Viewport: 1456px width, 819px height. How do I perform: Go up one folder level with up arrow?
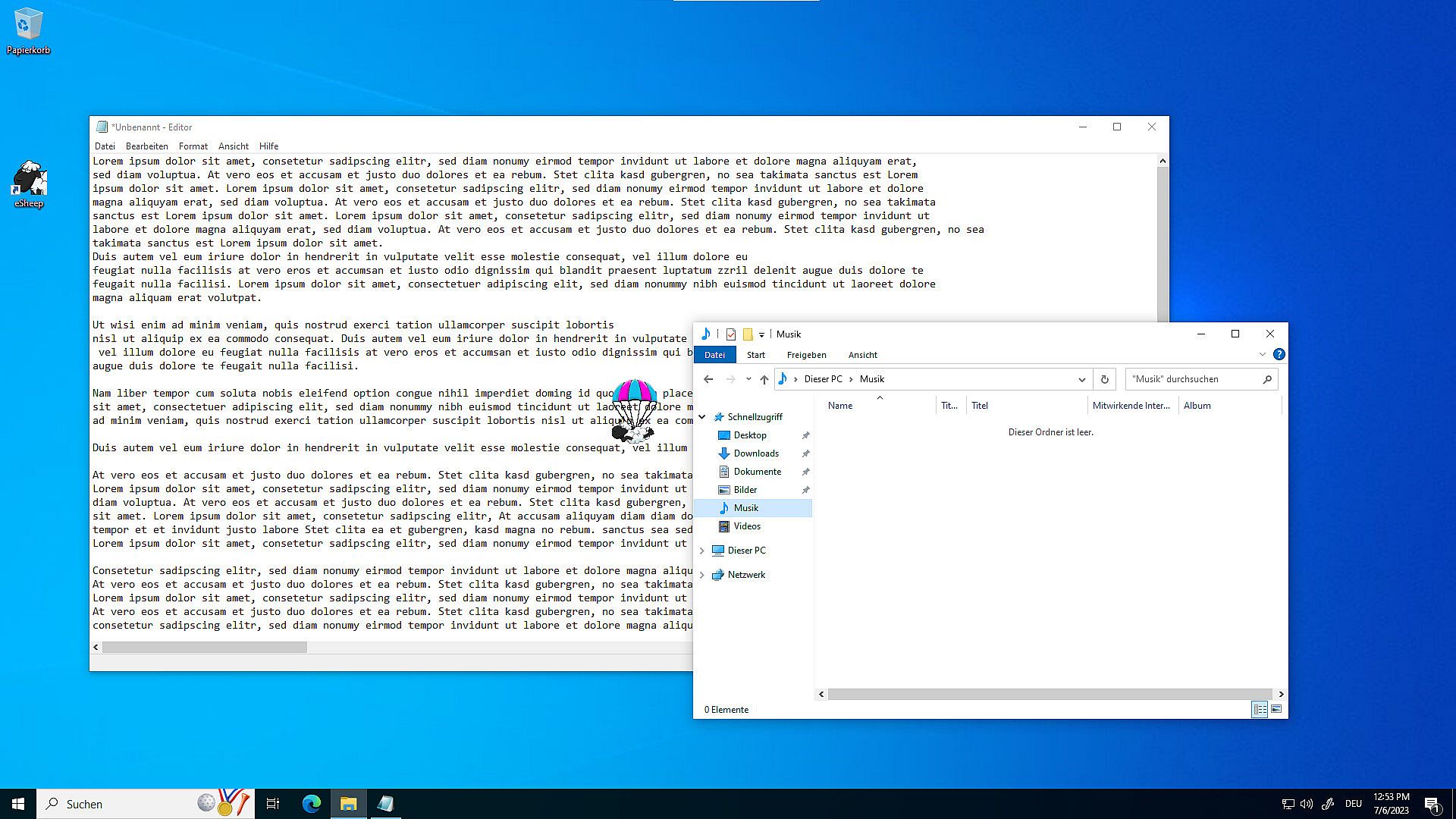764,379
